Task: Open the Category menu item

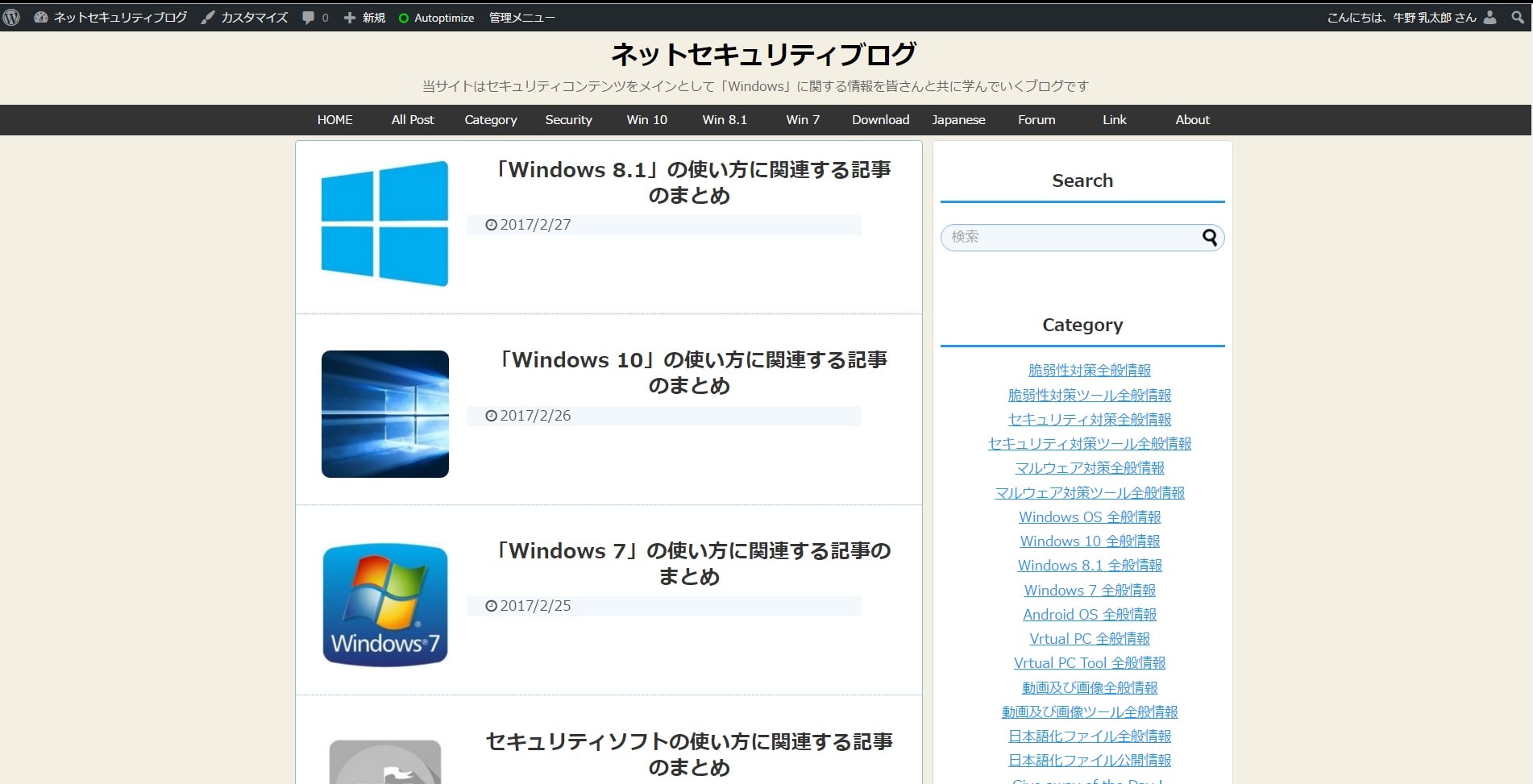Action: tap(491, 120)
